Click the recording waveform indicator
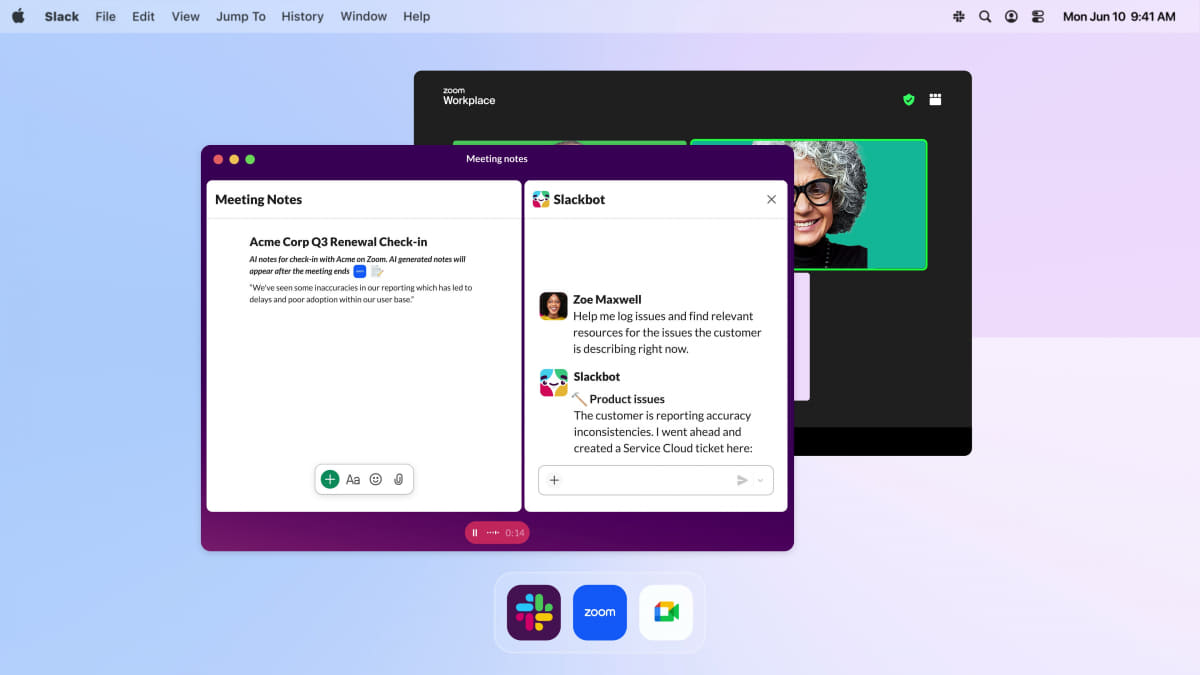The height and width of the screenshot is (675, 1200). pyautogui.click(x=492, y=533)
